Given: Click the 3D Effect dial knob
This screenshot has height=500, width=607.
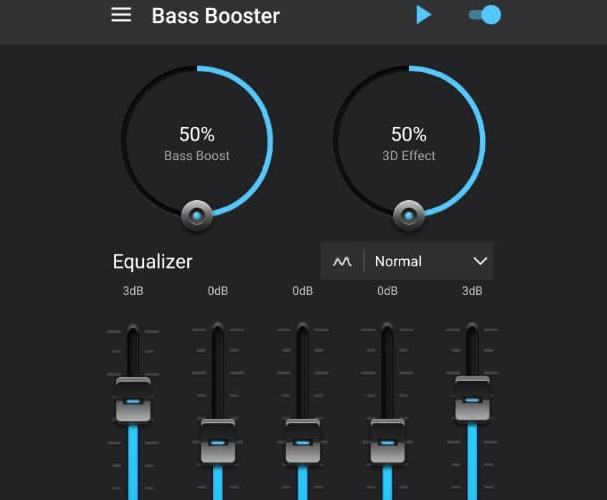Looking at the screenshot, I should [x=409, y=215].
